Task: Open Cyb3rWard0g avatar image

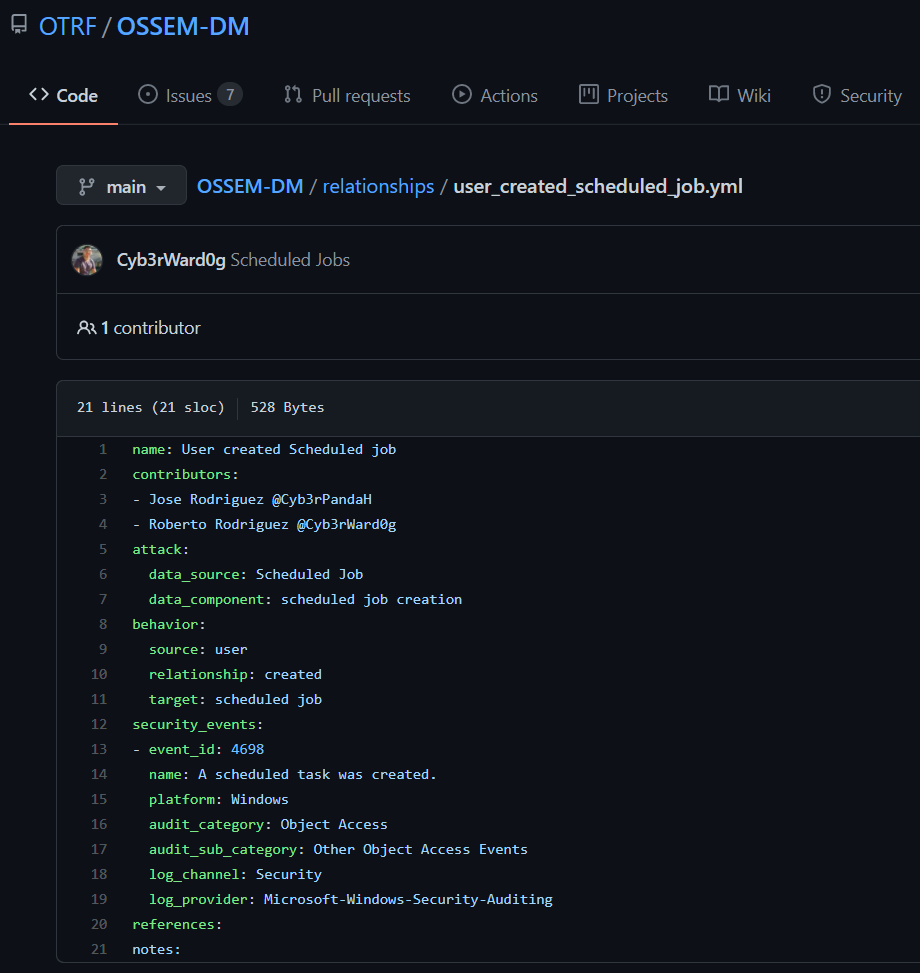Action: click(87, 260)
